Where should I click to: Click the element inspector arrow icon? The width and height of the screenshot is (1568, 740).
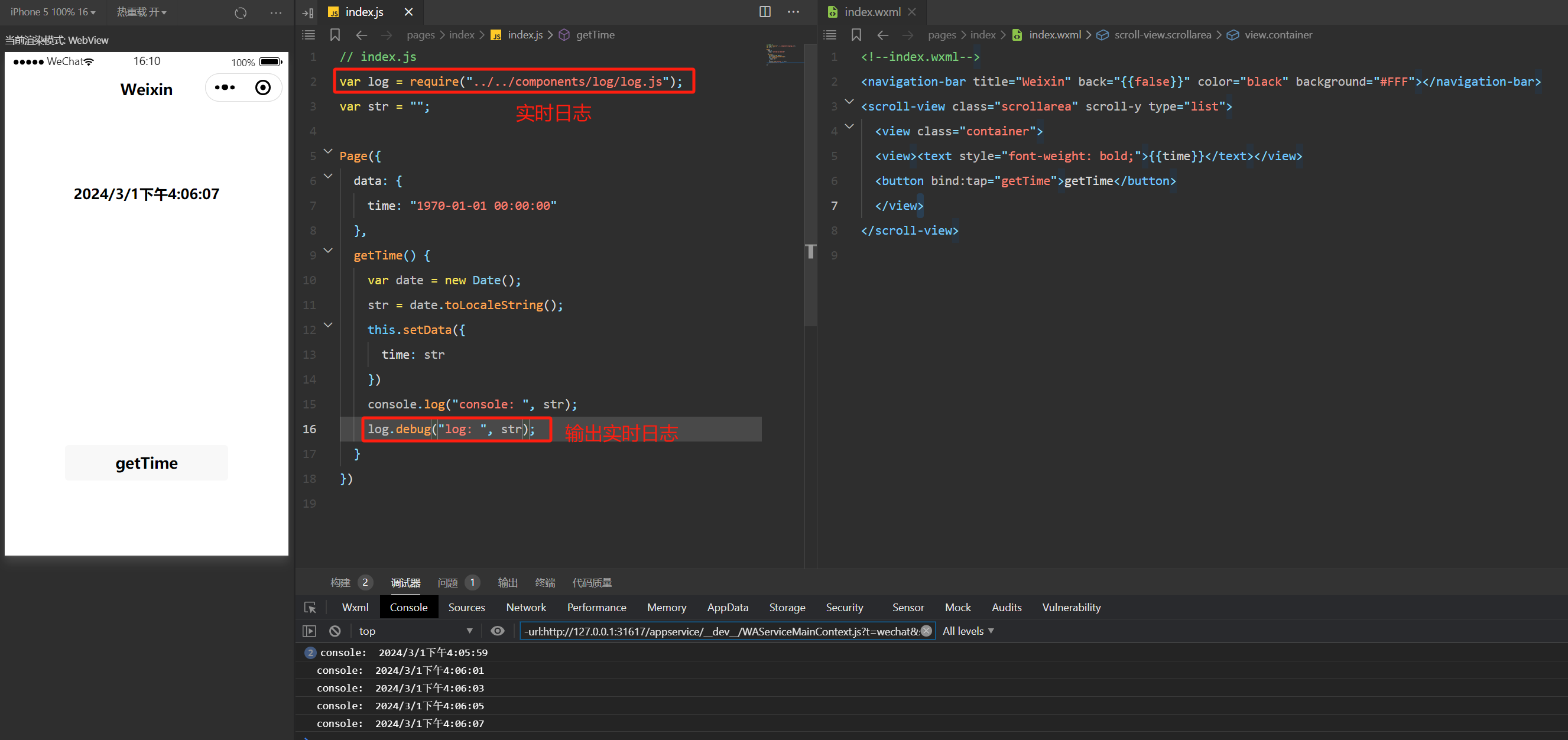(310, 608)
